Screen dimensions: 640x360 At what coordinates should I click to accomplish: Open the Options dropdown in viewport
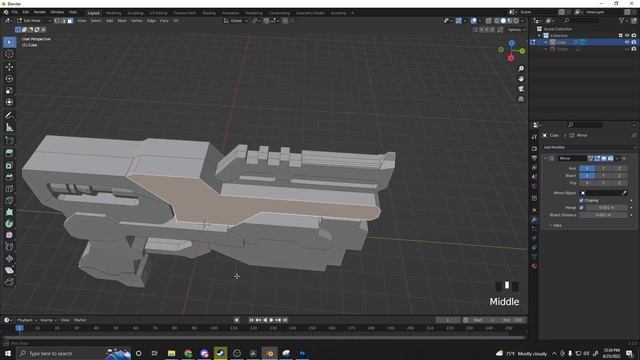[x=516, y=30]
